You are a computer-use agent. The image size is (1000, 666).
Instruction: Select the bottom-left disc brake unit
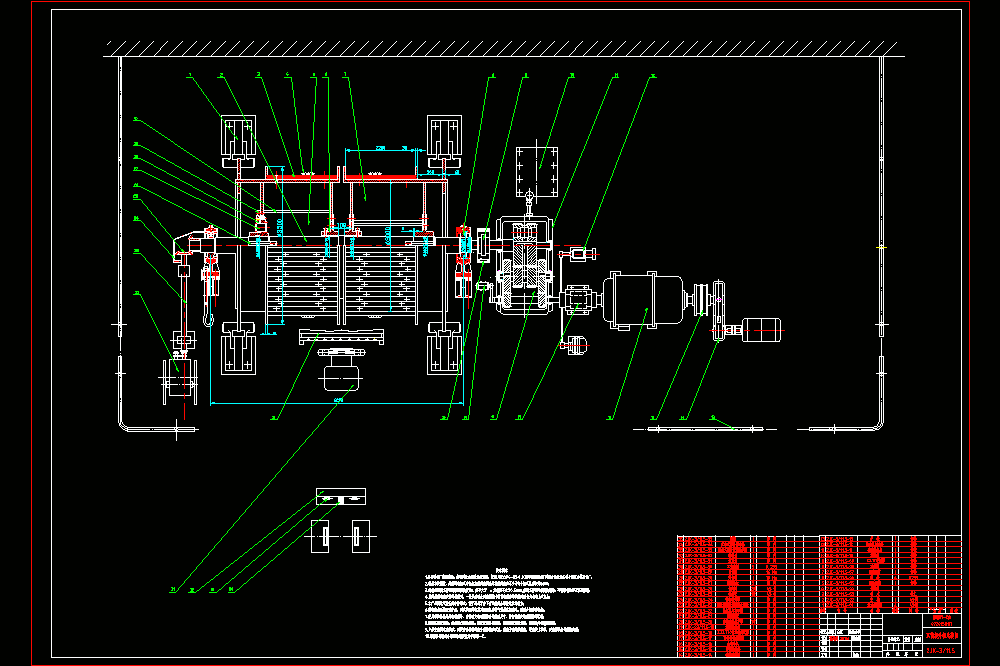(x=239, y=348)
